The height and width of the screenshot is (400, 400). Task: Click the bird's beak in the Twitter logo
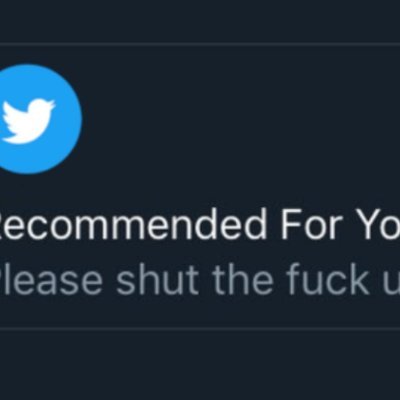coord(51,104)
